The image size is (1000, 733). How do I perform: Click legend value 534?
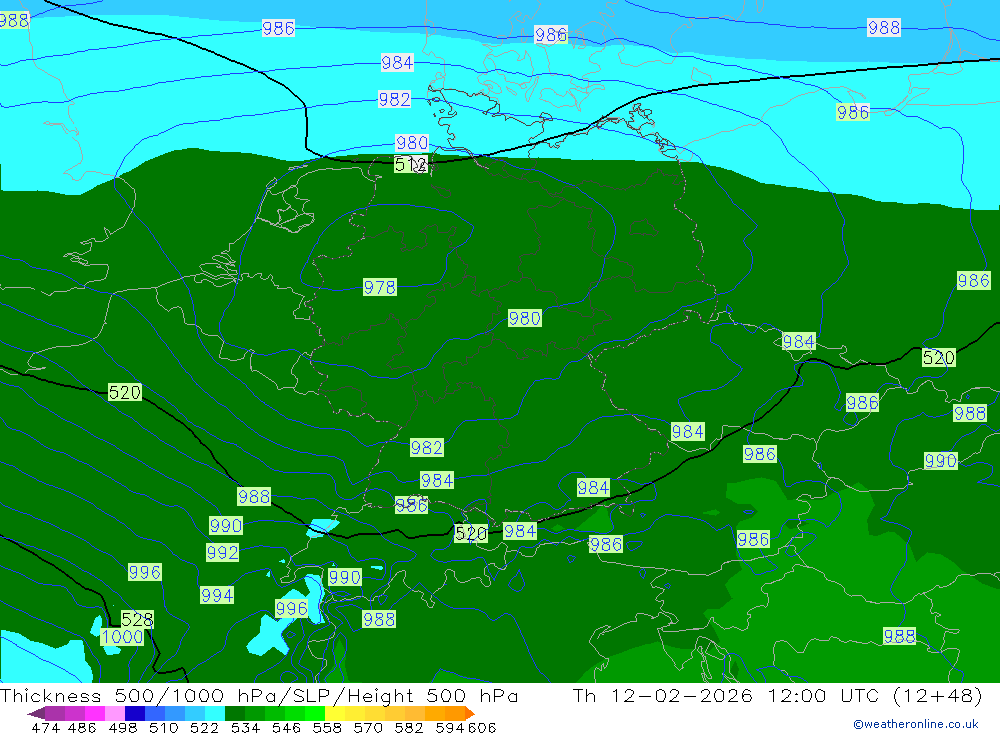246,727
